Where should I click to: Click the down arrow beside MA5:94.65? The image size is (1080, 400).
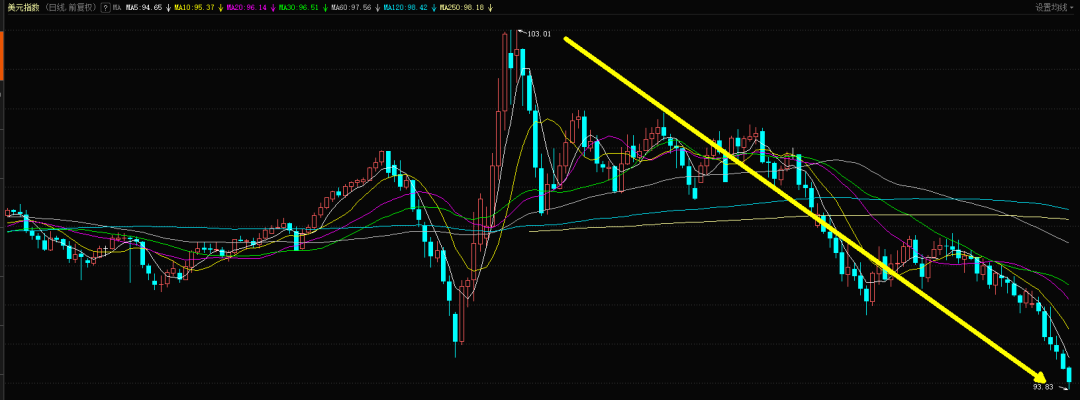pos(168,8)
